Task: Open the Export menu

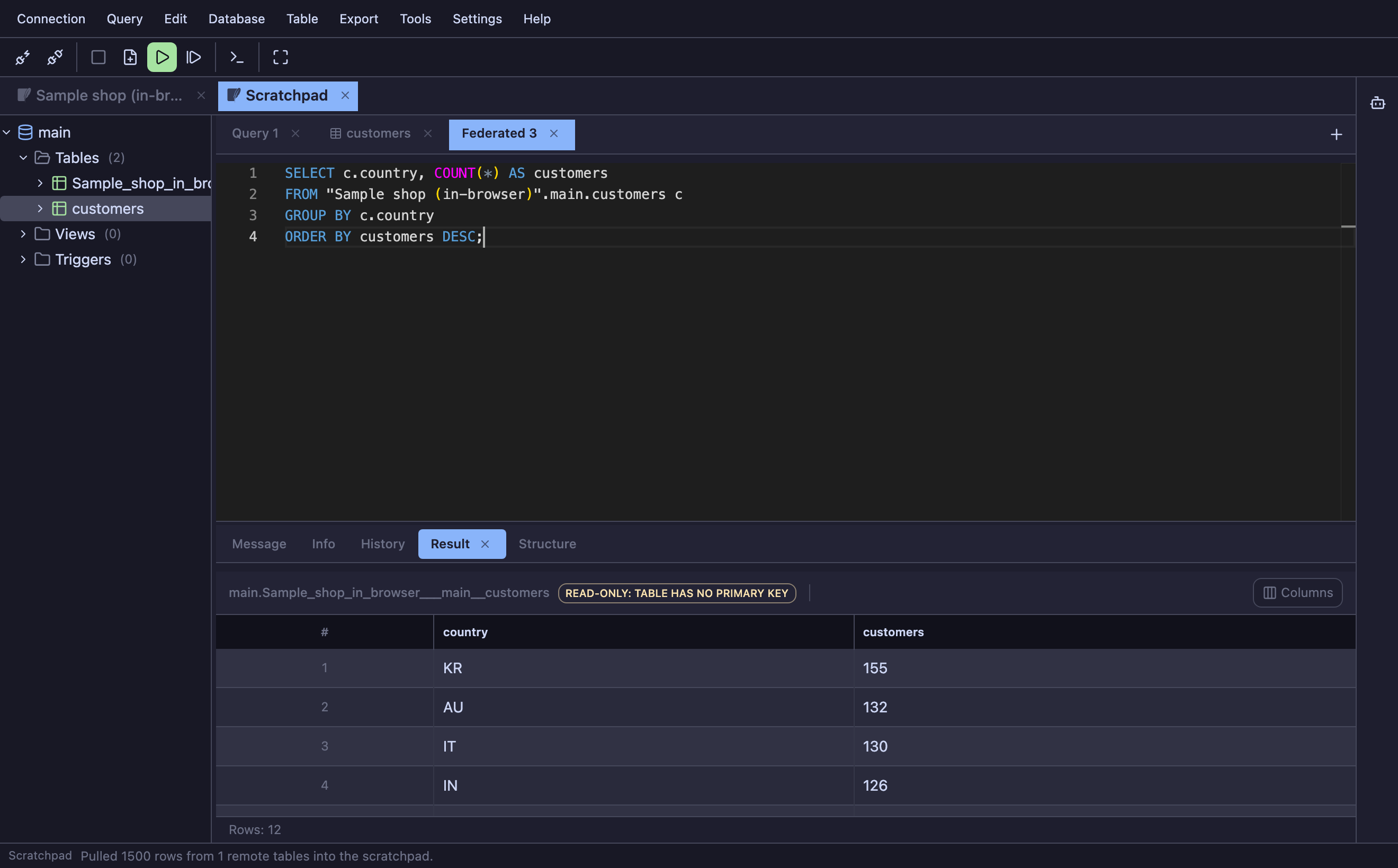Action: [359, 19]
